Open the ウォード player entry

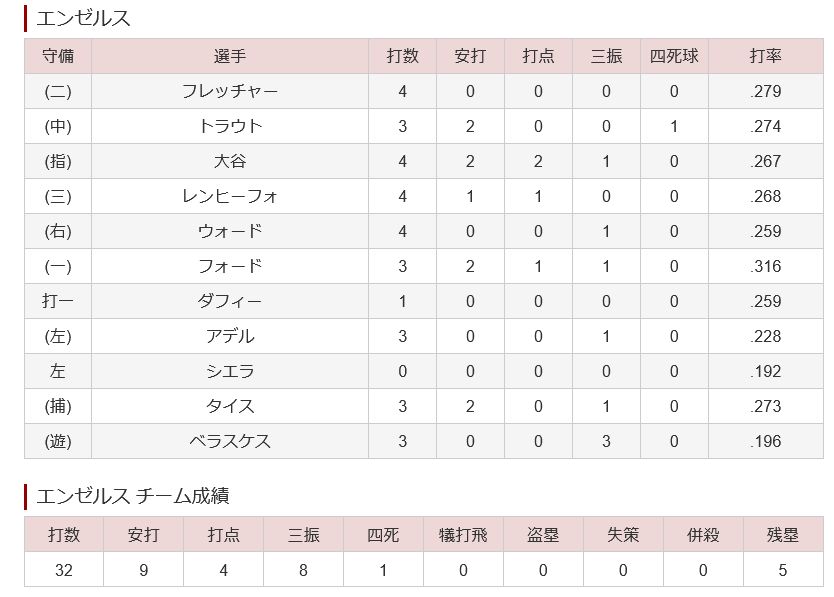(229, 232)
